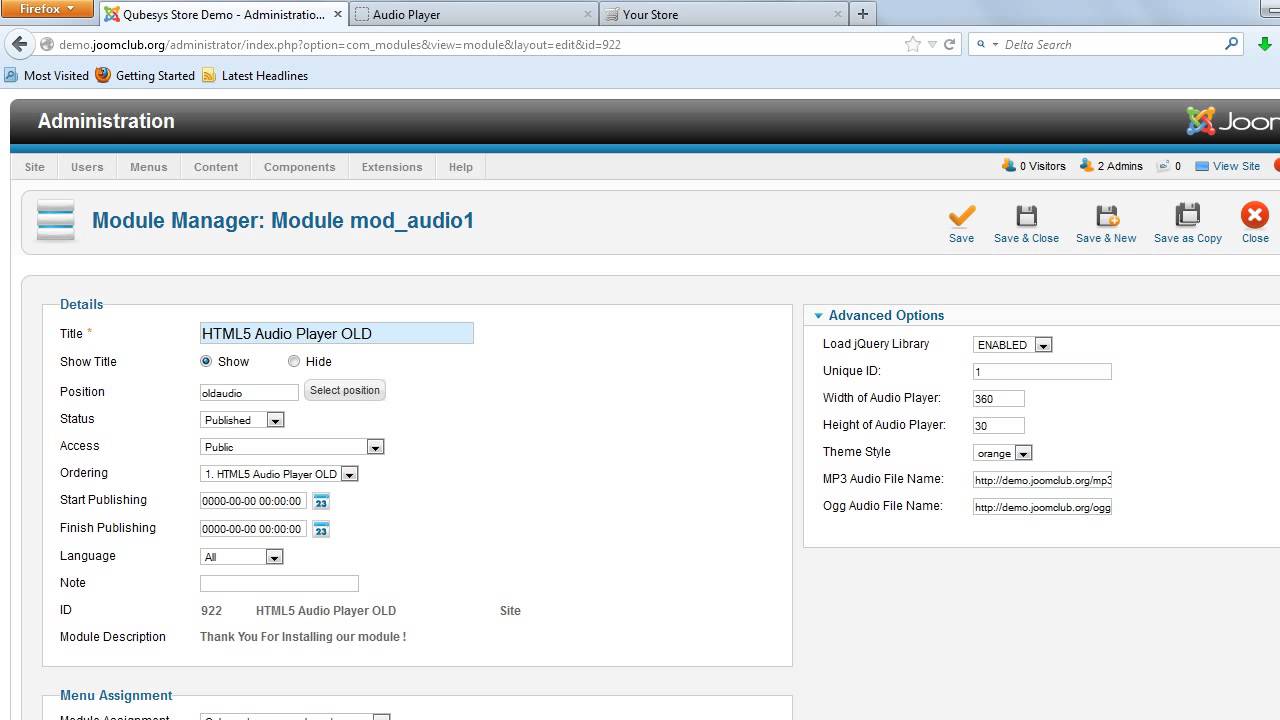Click into the Title input field
Viewport: 1280px width, 720px height.
337,334
